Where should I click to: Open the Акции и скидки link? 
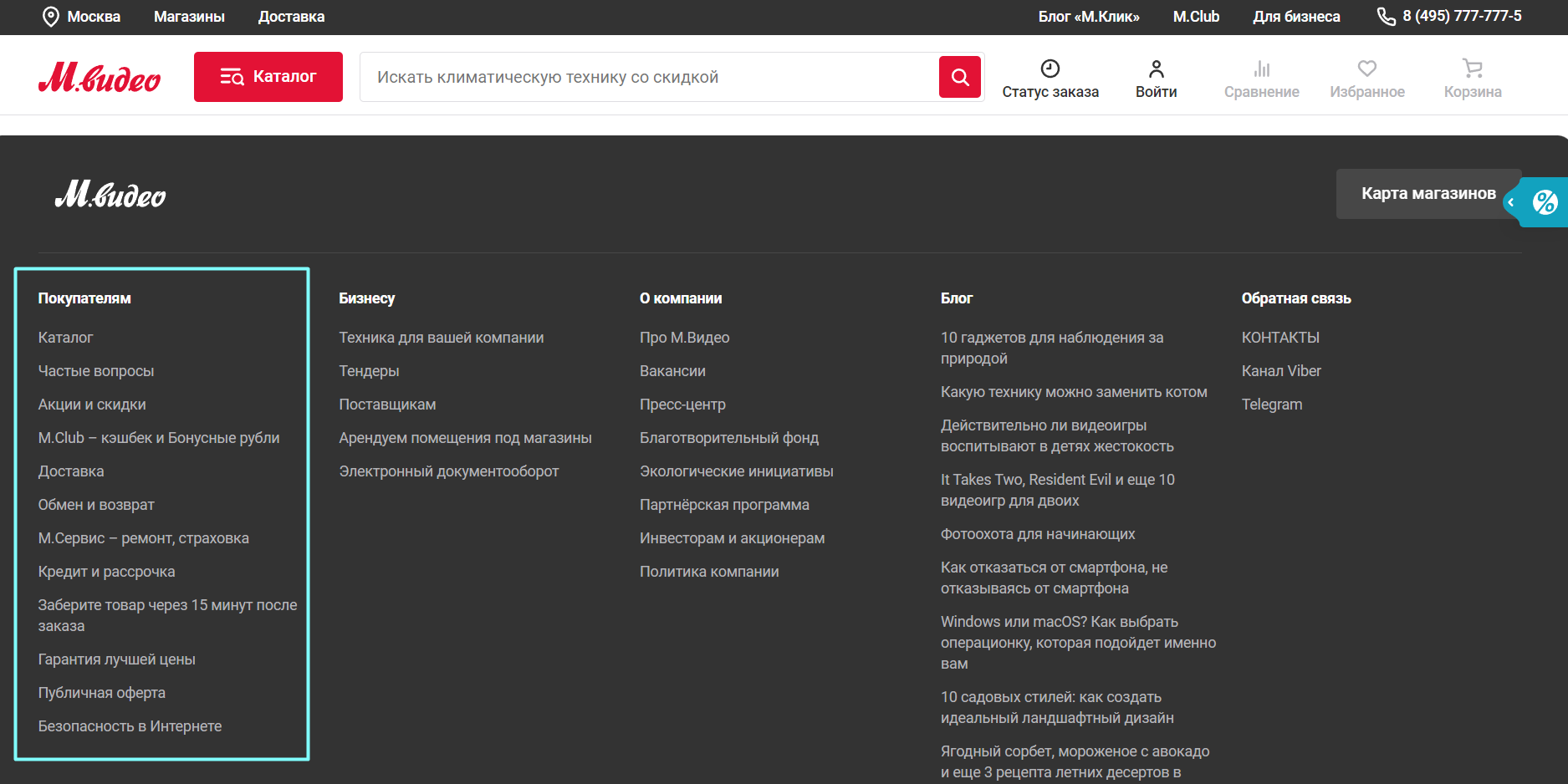(92, 405)
